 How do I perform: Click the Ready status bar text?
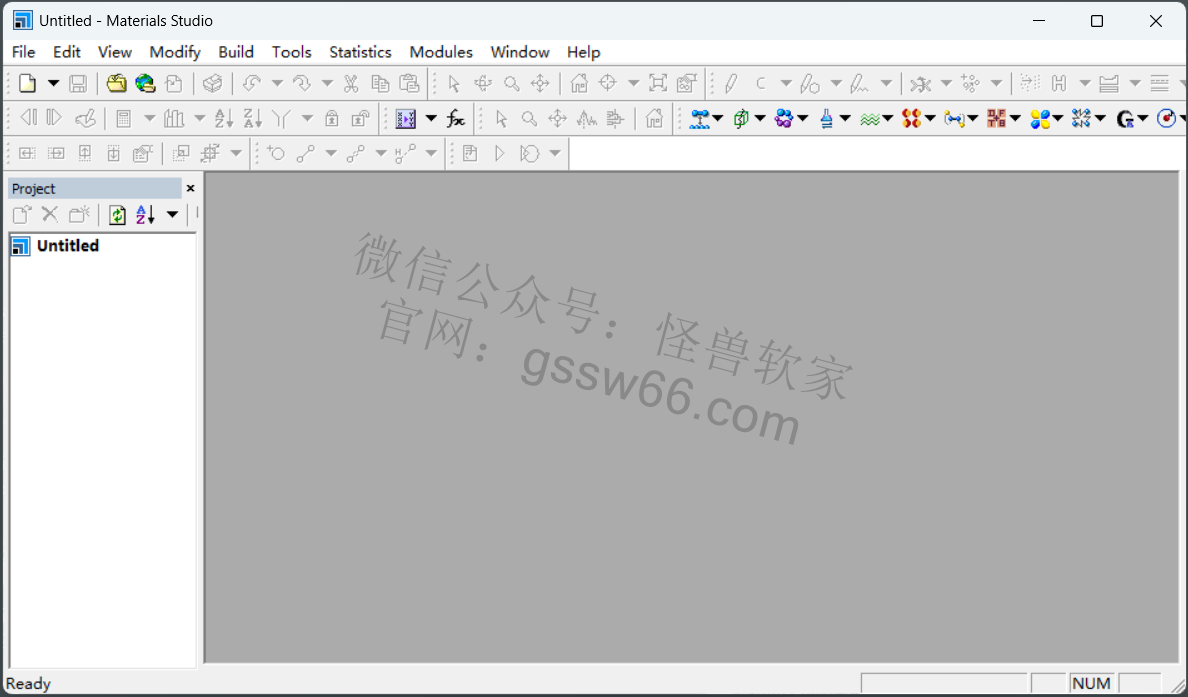click(28, 683)
